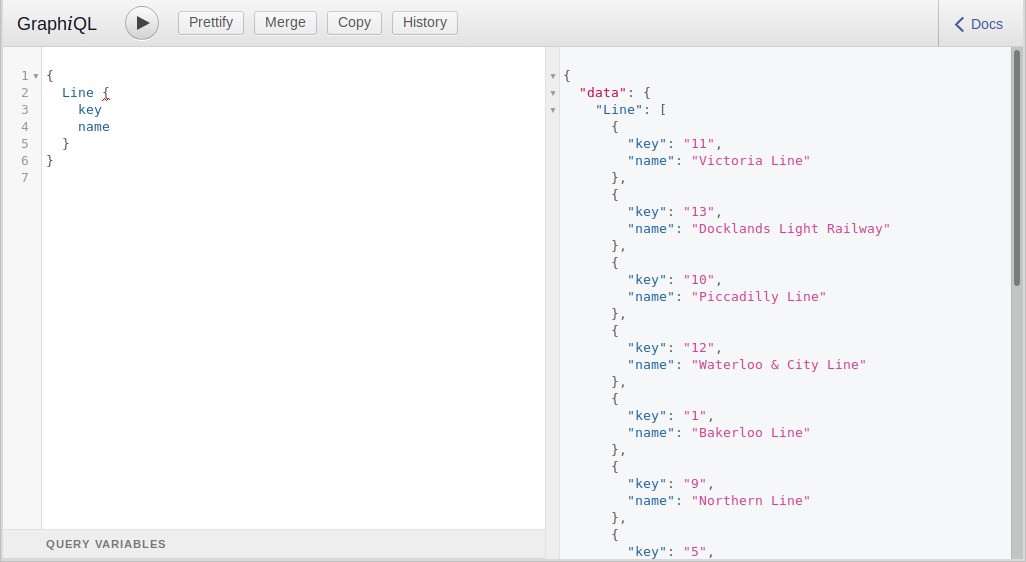Screen dimensions: 1026x562
Task: Collapse the root object in the result pane
Action: (552, 76)
